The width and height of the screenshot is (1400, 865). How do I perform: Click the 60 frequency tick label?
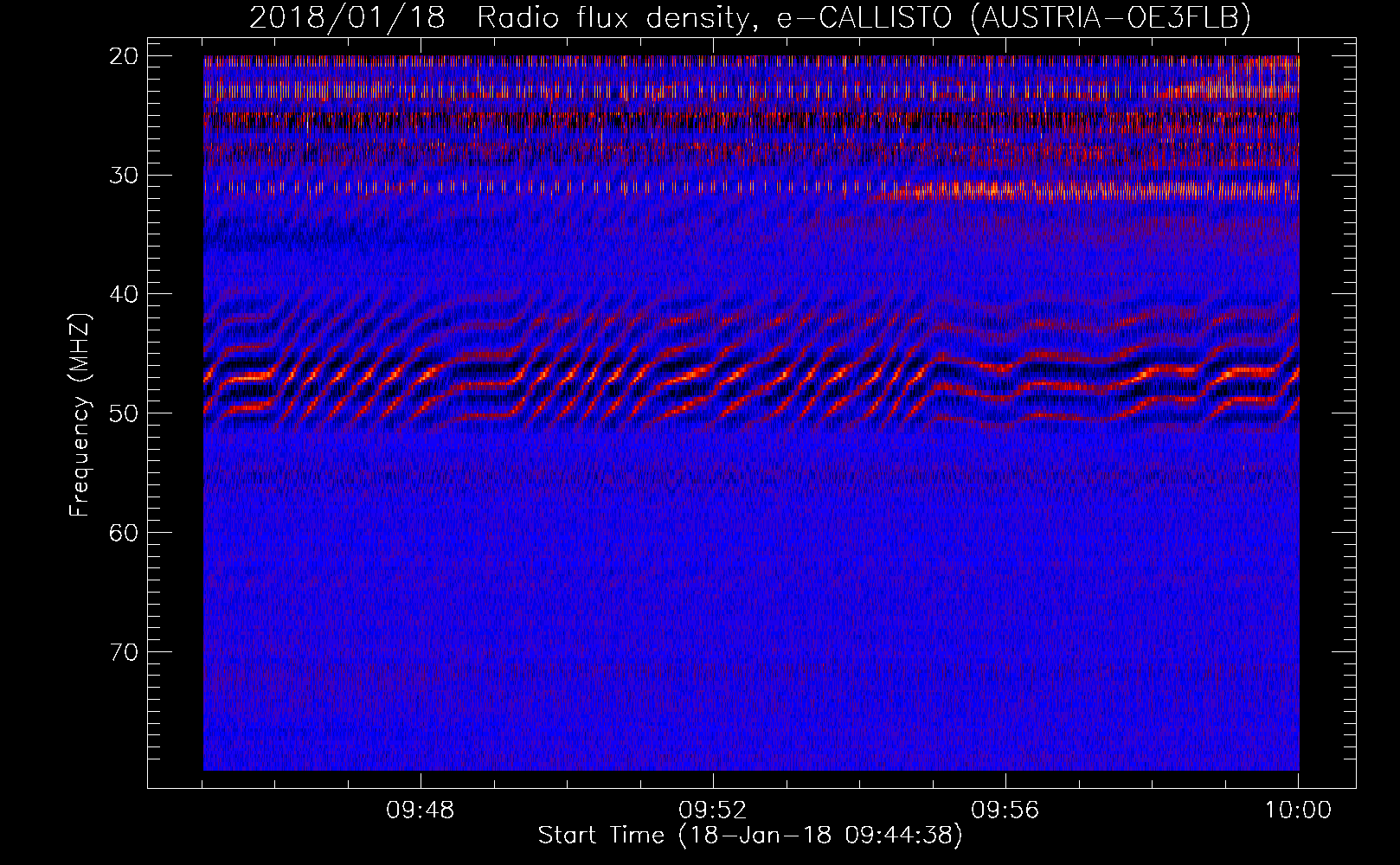125,533
